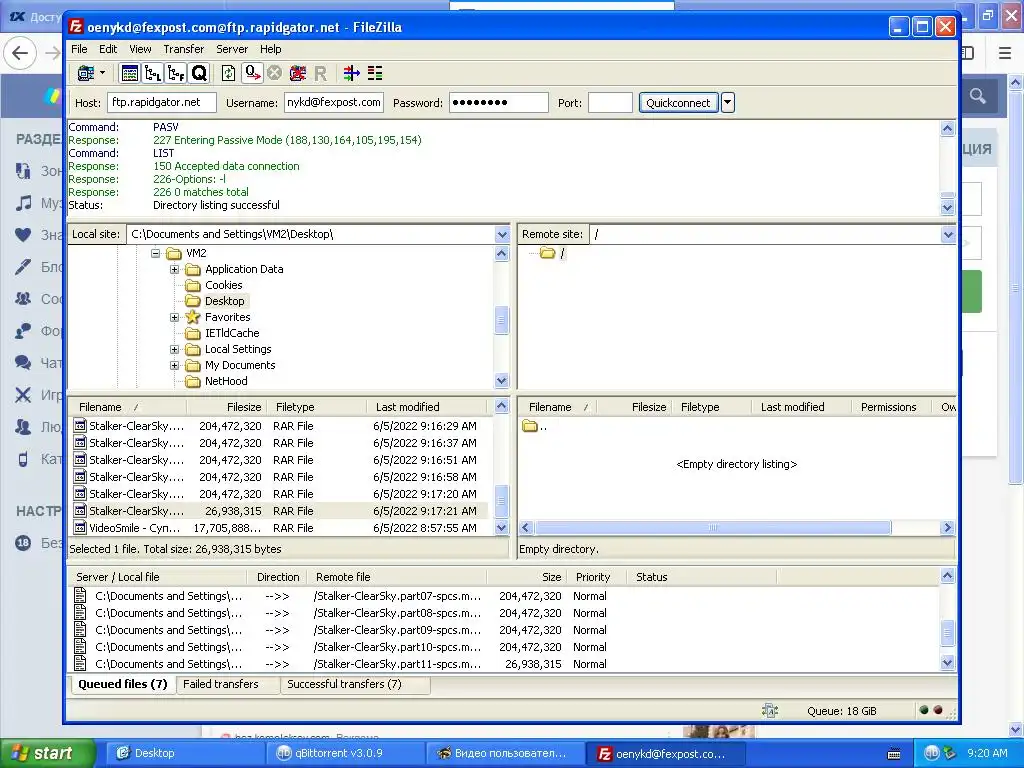Viewport: 1024px width, 768px height.
Task: Refresh the file and folder lists
Action: tap(229, 73)
